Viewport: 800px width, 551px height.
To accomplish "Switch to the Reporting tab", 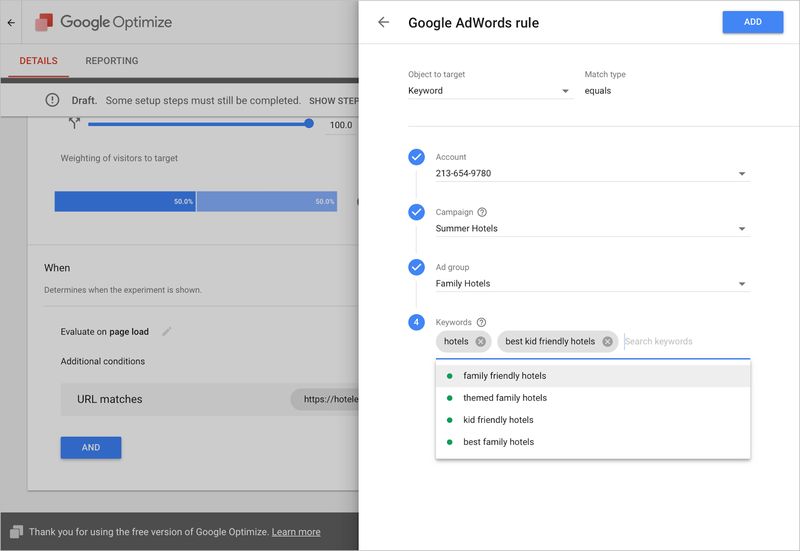I will pos(112,61).
